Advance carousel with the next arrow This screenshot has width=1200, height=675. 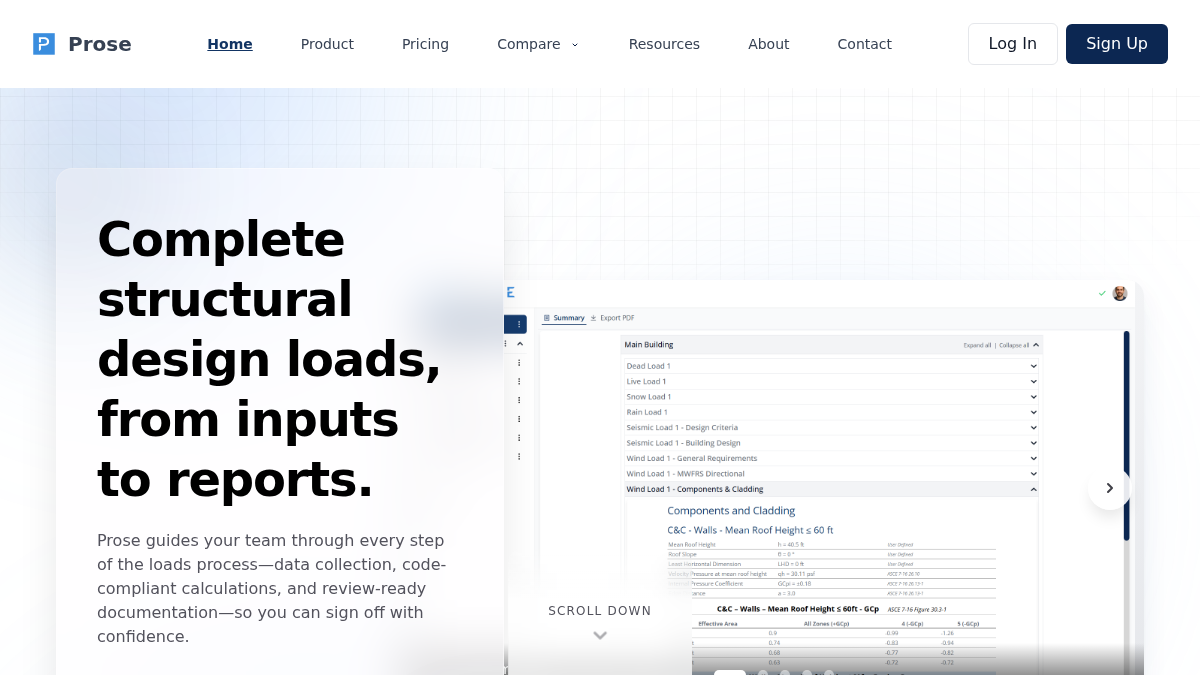1109,488
